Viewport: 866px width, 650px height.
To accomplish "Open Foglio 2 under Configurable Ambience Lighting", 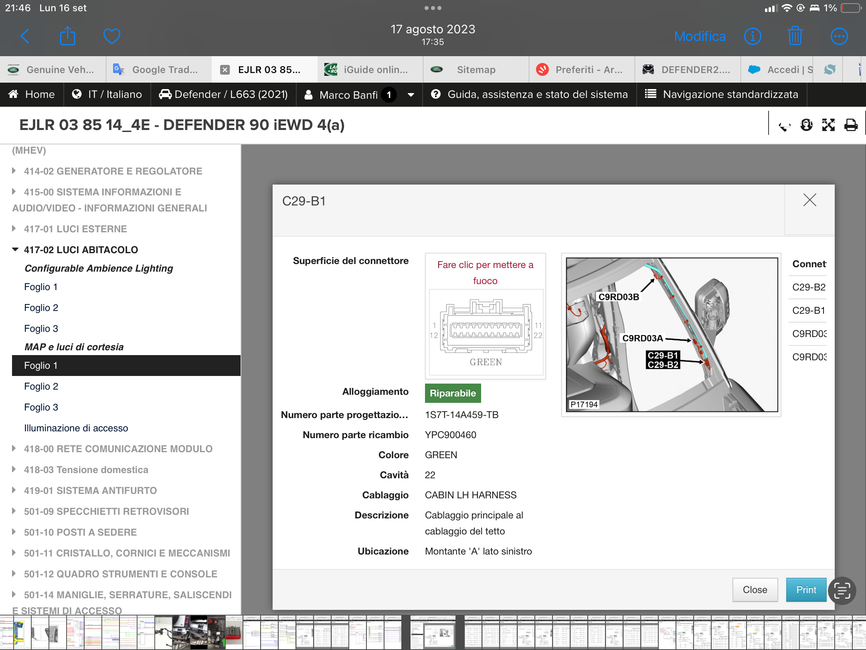I will pyautogui.click(x=41, y=308).
